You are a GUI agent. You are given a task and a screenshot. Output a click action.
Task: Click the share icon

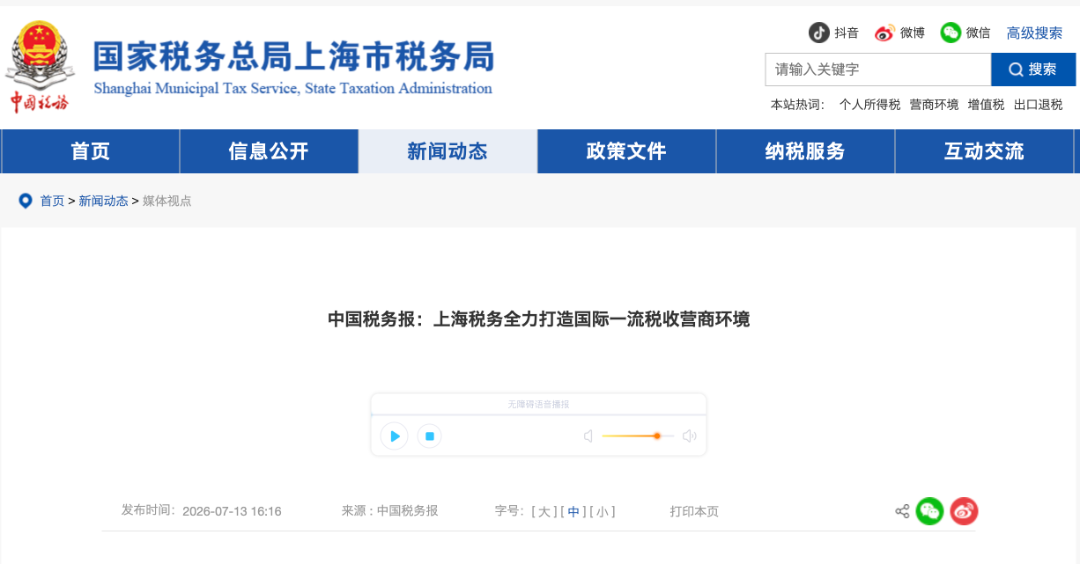[902, 511]
